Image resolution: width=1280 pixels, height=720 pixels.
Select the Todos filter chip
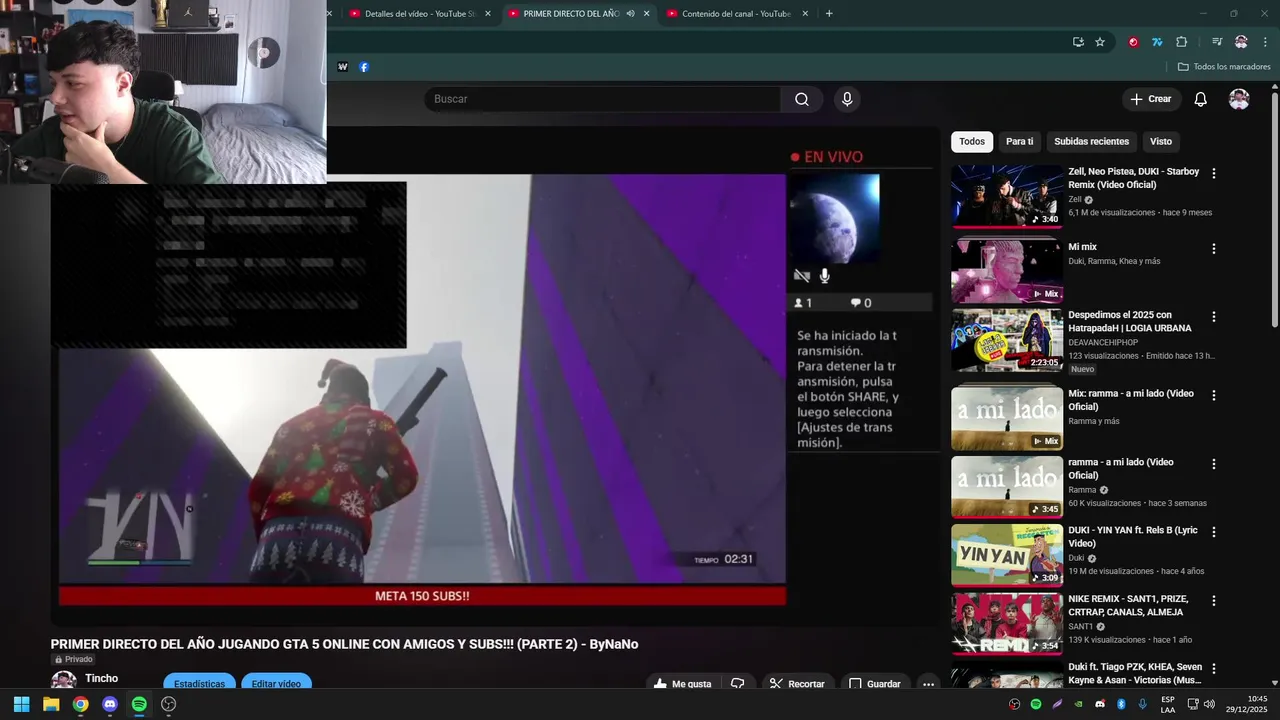[972, 141]
